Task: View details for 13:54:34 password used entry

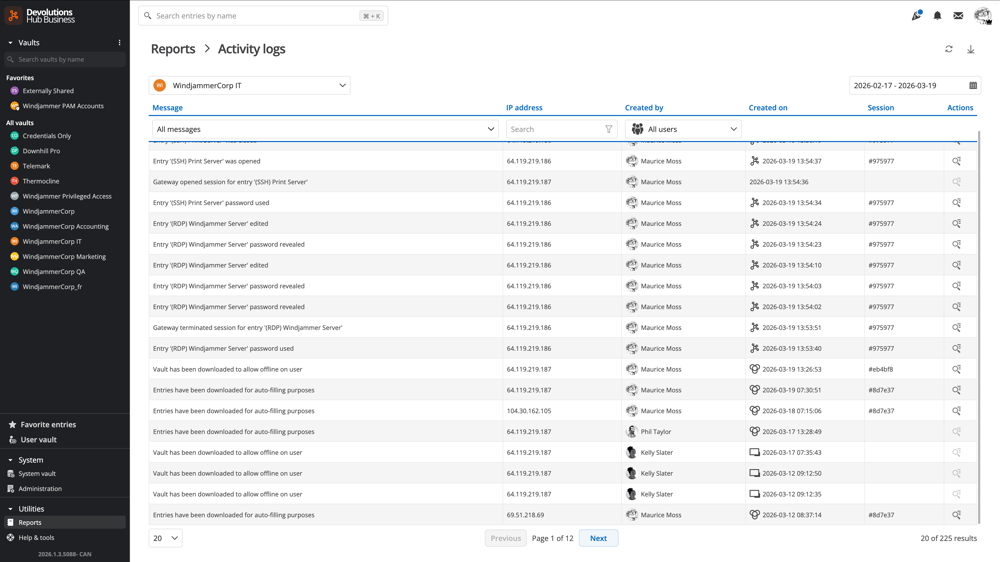Action: [957, 203]
